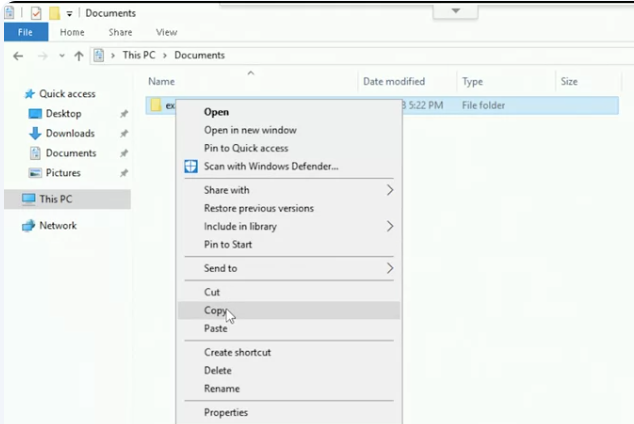Open the File ribbon tab

coord(25,32)
